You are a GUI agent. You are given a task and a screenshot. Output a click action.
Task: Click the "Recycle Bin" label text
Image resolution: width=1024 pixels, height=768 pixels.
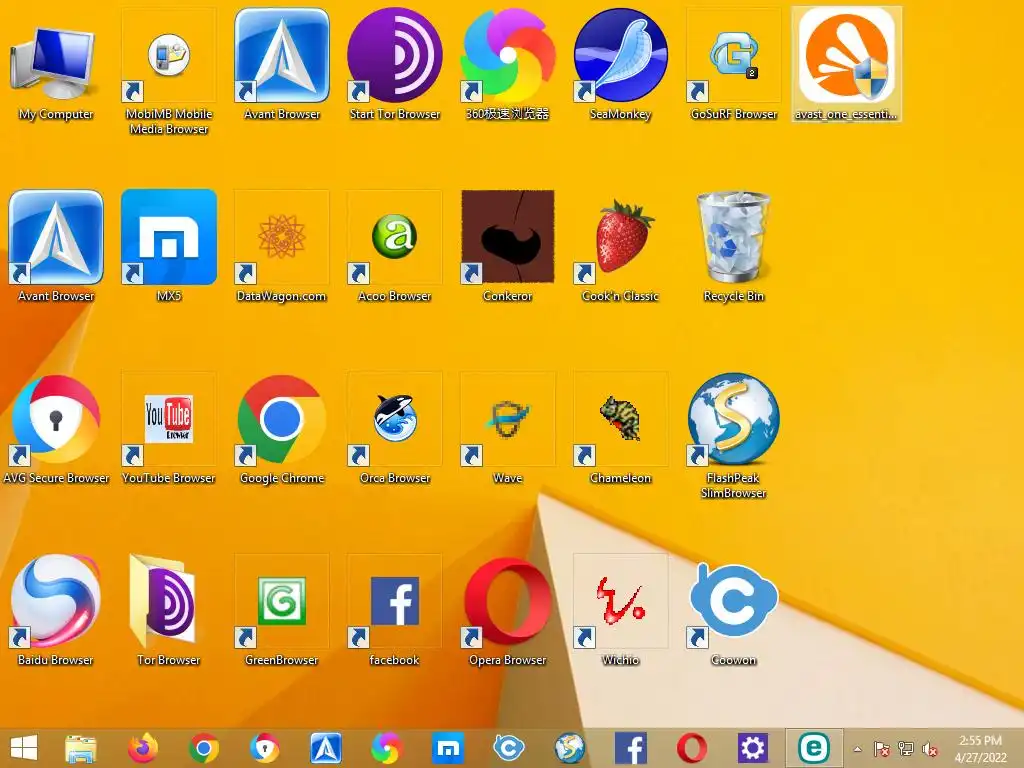[733, 296]
